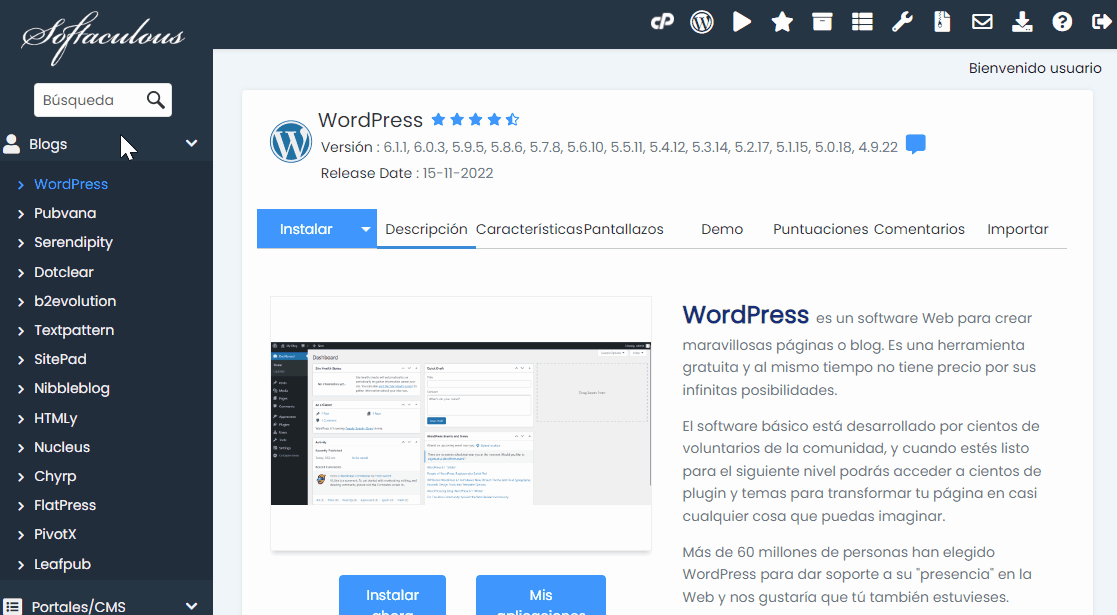Open the cPanel control panel icon
The width and height of the screenshot is (1117, 615).
662,22
